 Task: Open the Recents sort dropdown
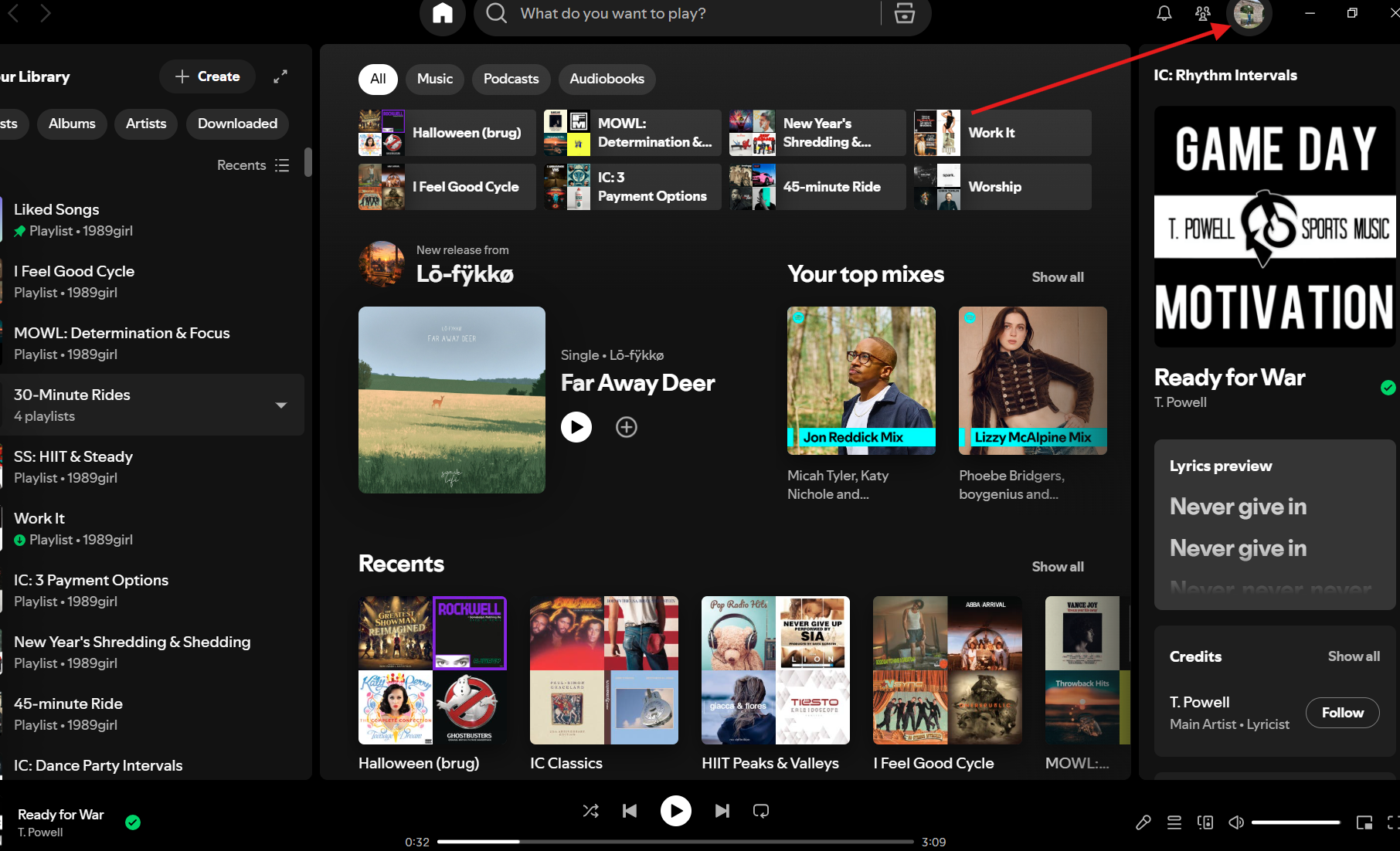point(253,165)
